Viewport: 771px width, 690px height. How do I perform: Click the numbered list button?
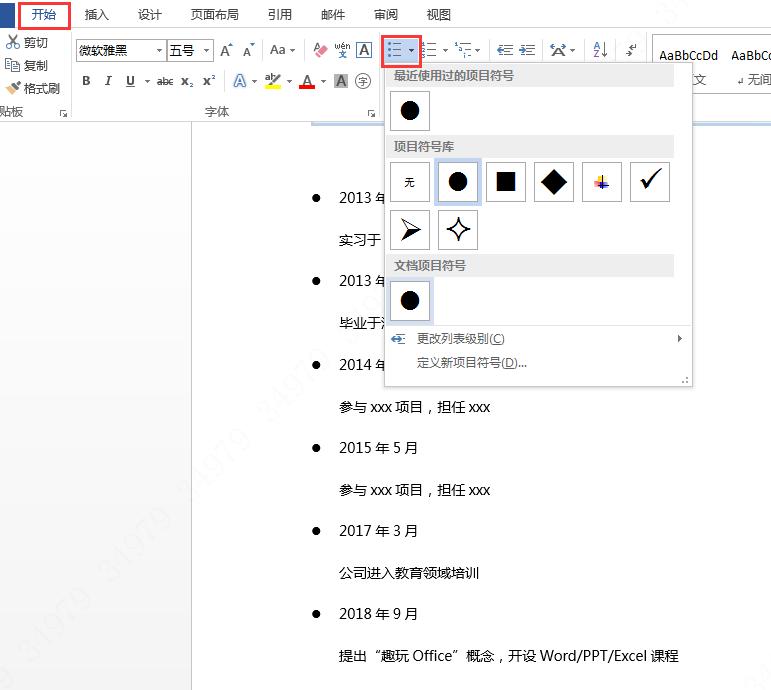(429, 50)
